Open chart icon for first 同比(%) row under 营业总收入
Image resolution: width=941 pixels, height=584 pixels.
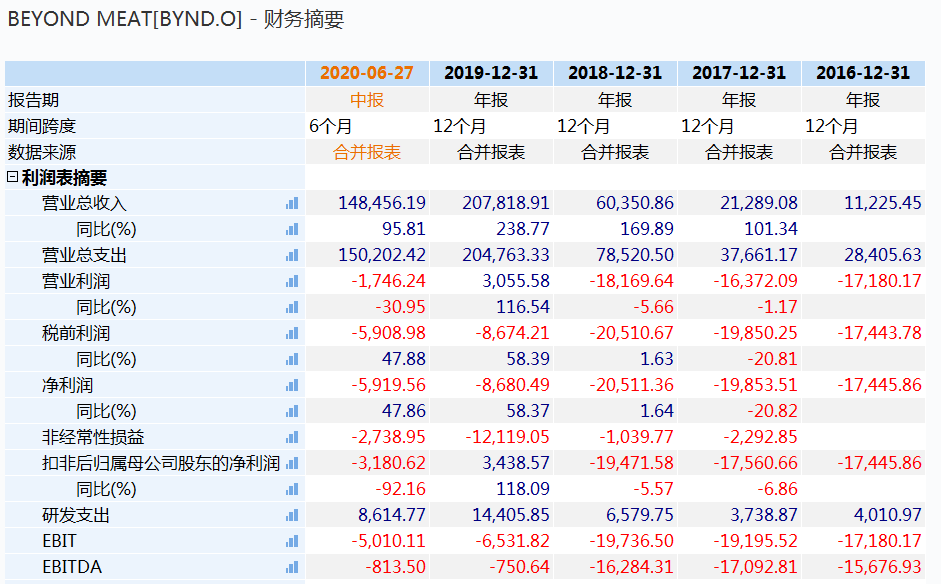pyautogui.click(x=292, y=229)
